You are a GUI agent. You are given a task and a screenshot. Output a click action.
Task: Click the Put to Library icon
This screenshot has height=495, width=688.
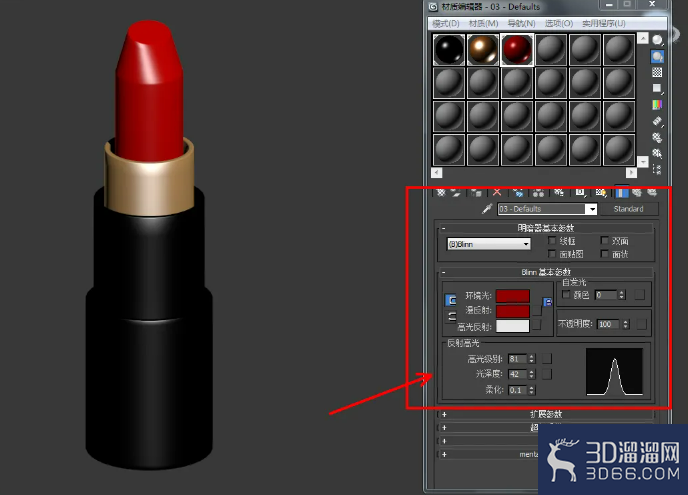tap(559, 193)
